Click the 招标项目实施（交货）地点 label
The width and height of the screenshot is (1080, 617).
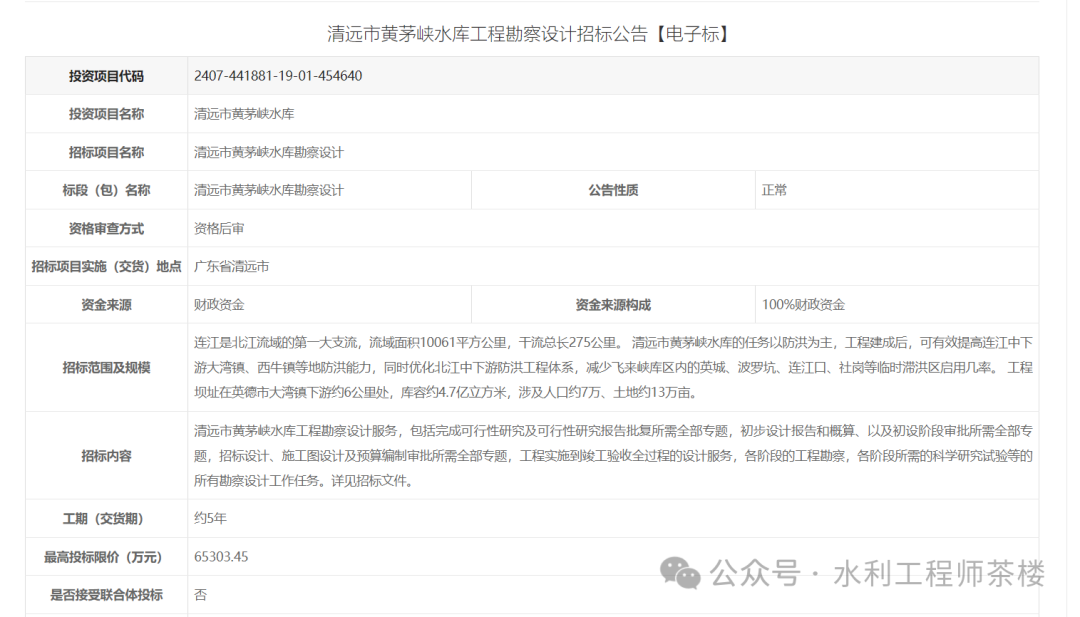click(x=105, y=266)
